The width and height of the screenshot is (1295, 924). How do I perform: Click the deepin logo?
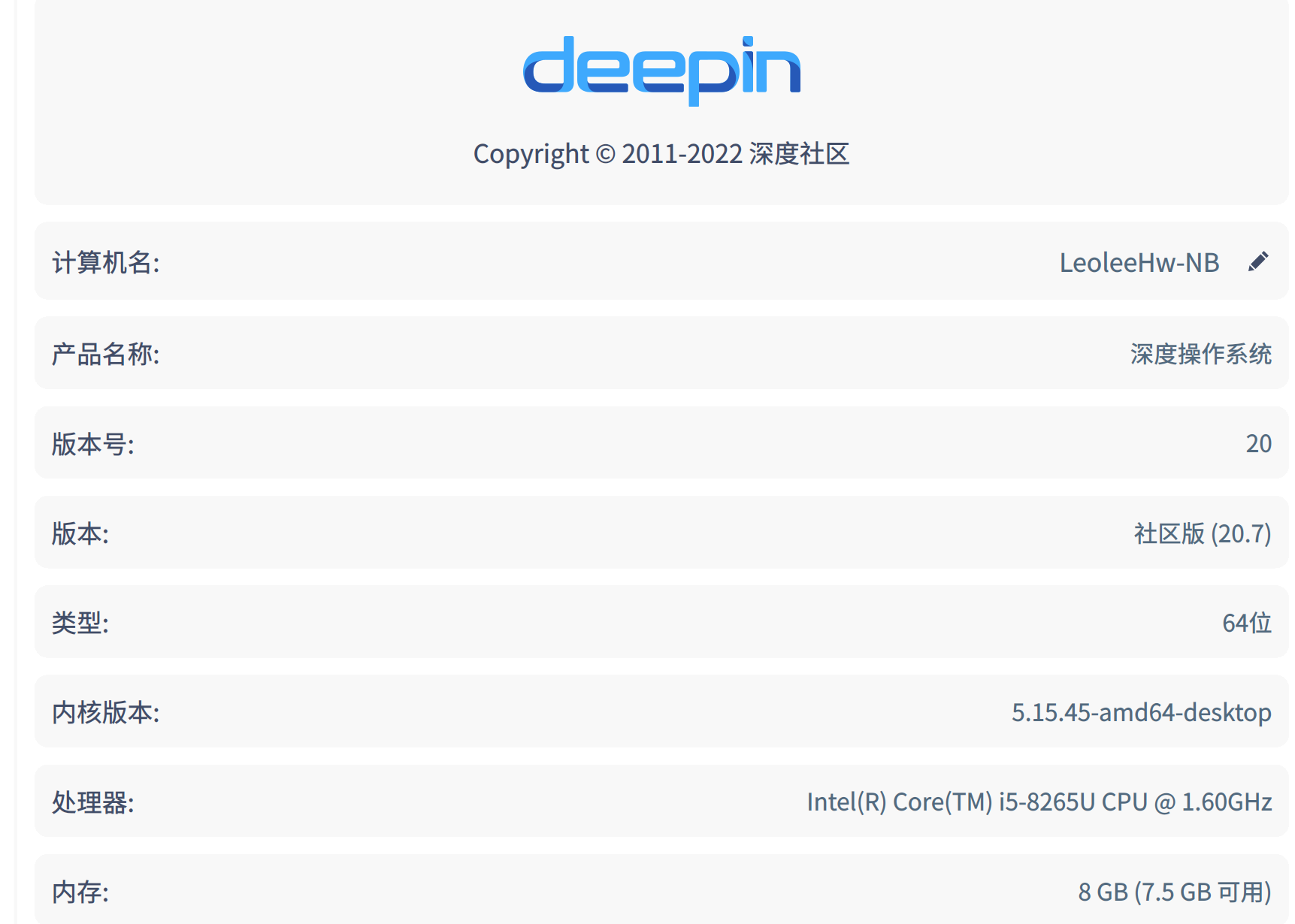pyautogui.click(x=661, y=71)
